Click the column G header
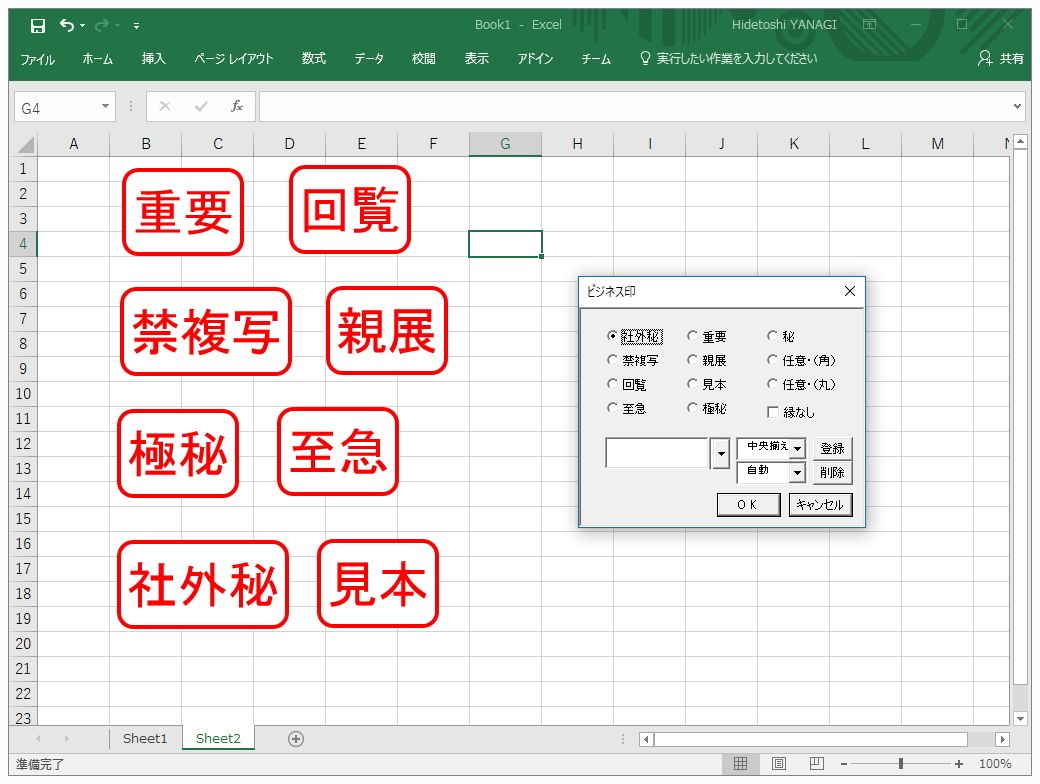Screen dimensions: 1040x784 [x=505, y=144]
